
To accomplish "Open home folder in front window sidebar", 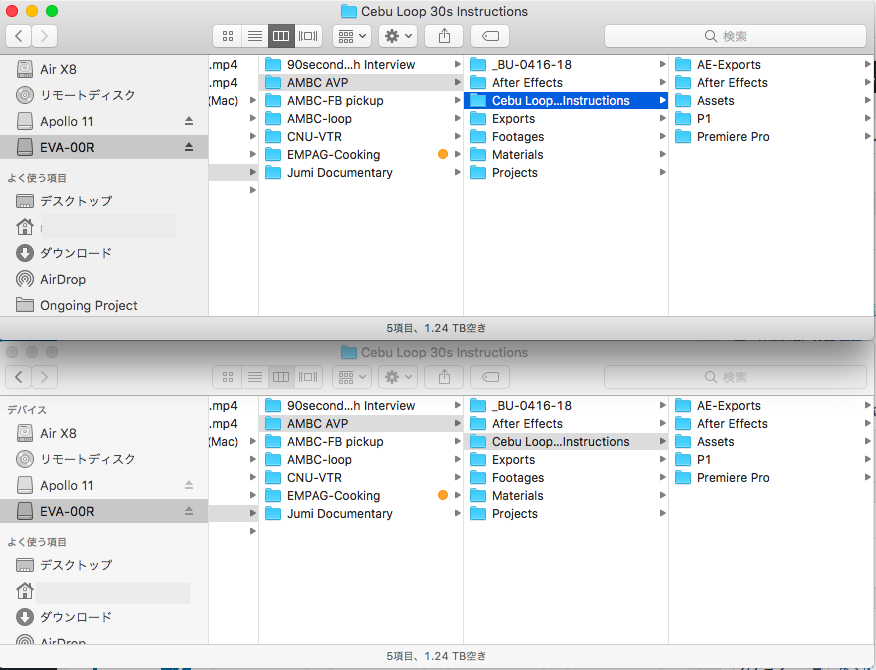I will pos(104,227).
